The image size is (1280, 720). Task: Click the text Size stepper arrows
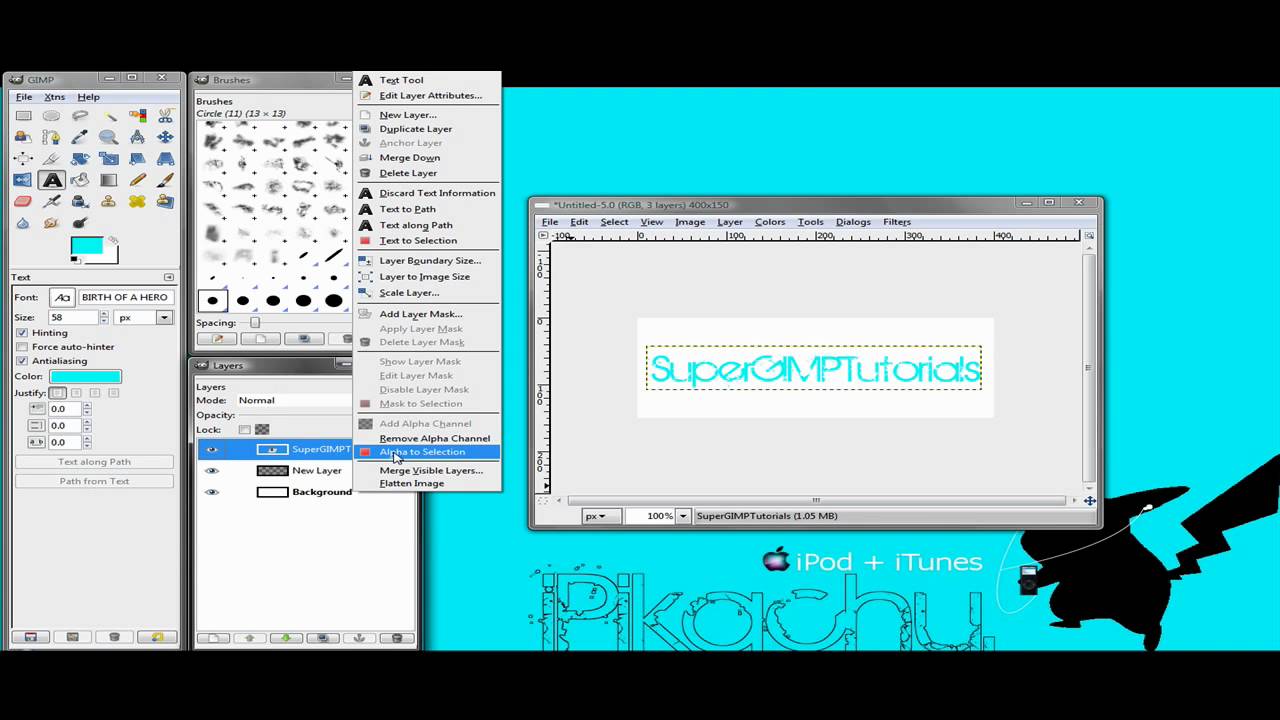coord(103,317)
